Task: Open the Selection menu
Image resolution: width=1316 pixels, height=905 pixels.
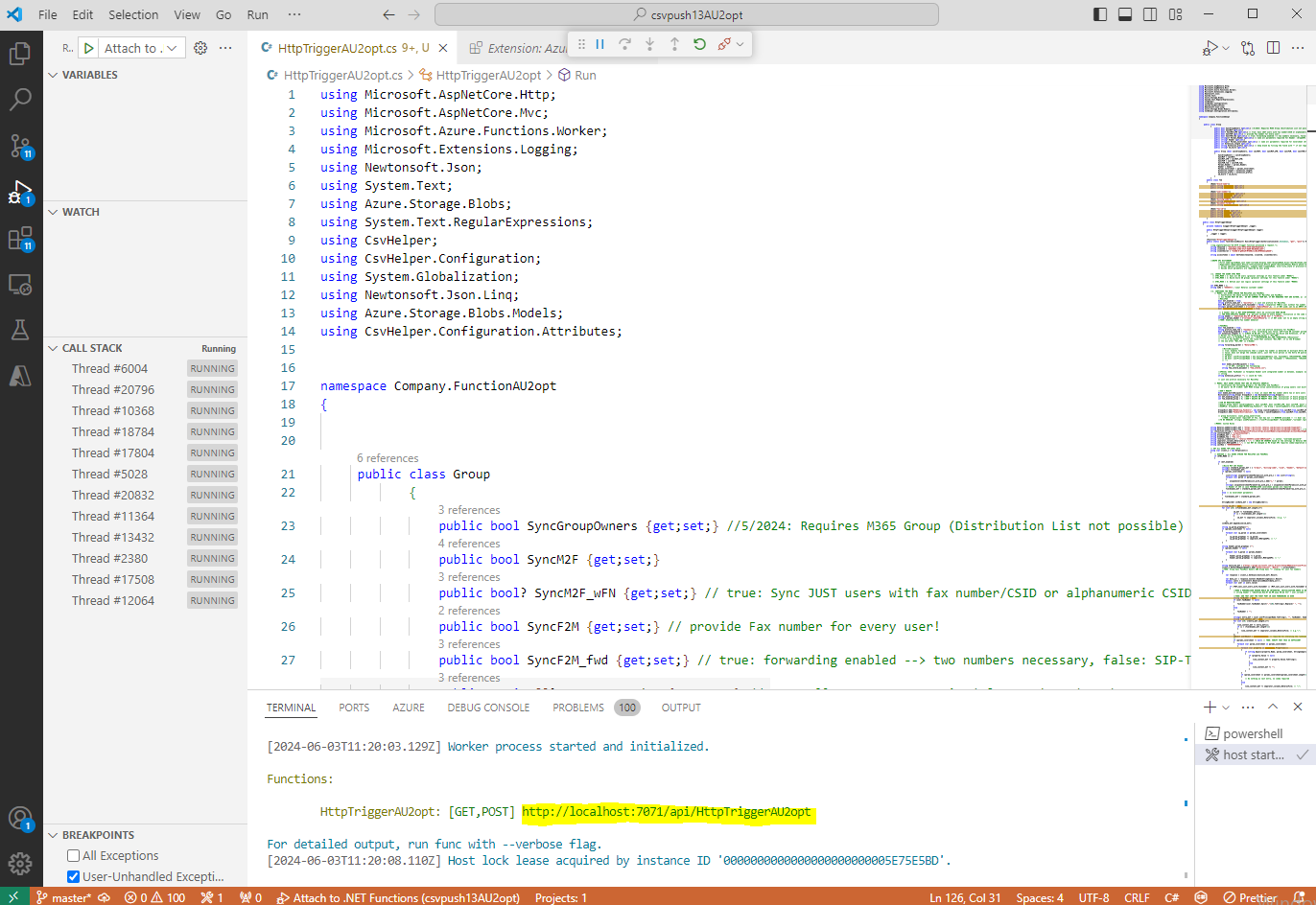Action: (x=133, y=14)
